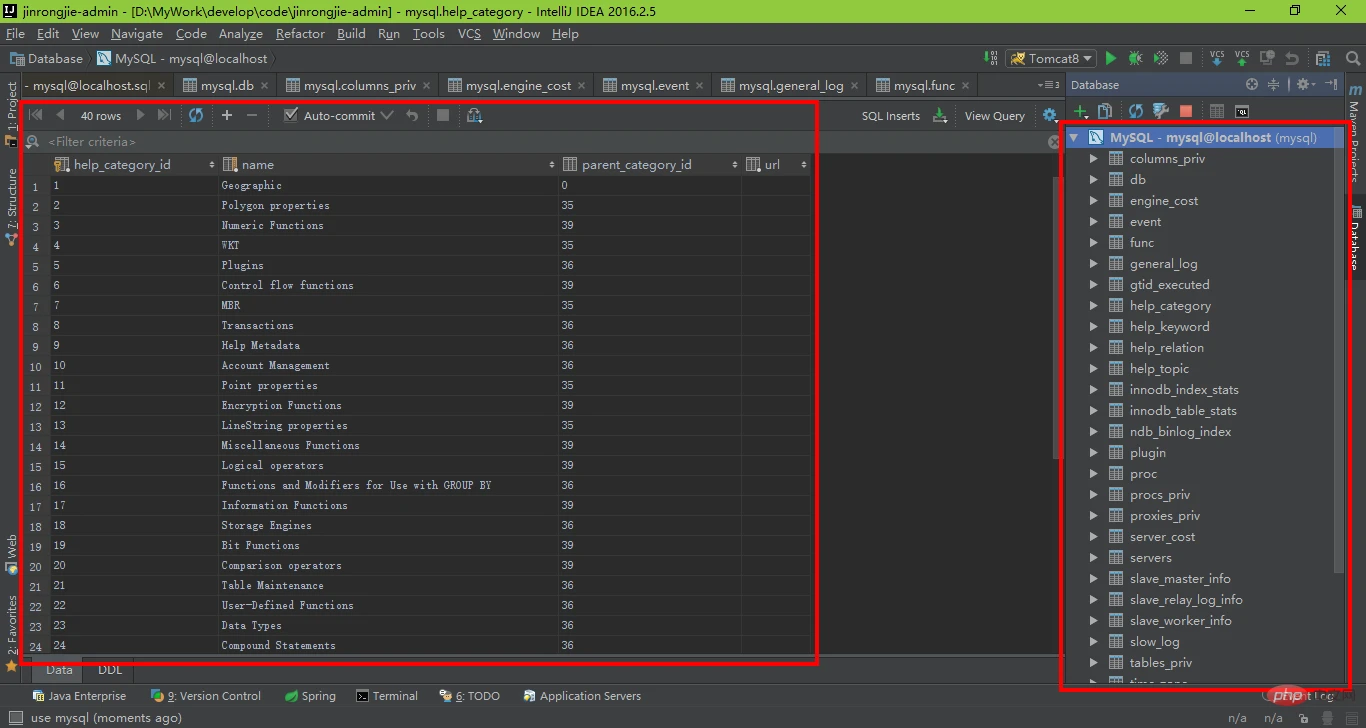
Task: Add a new row with plus icon
Action: 227,115
